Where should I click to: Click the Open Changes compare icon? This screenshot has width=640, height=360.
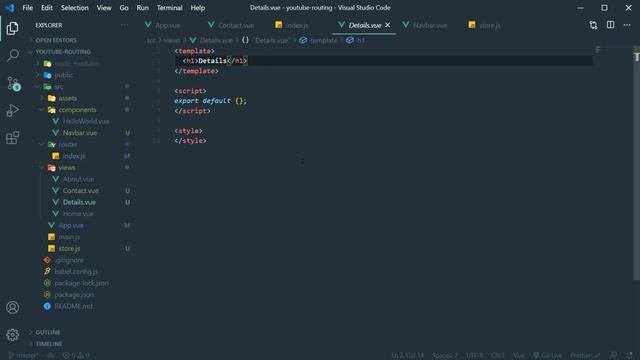[x=593, y=25]
